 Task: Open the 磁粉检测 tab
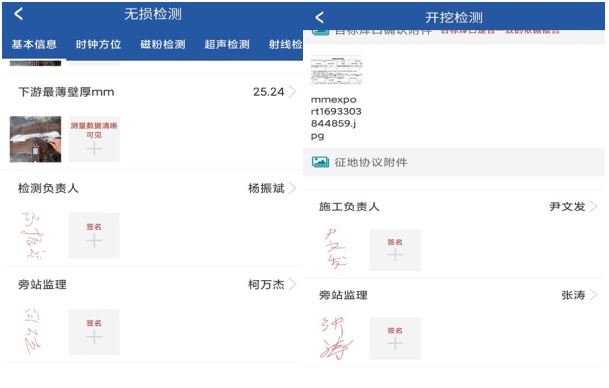click(163, 44)
